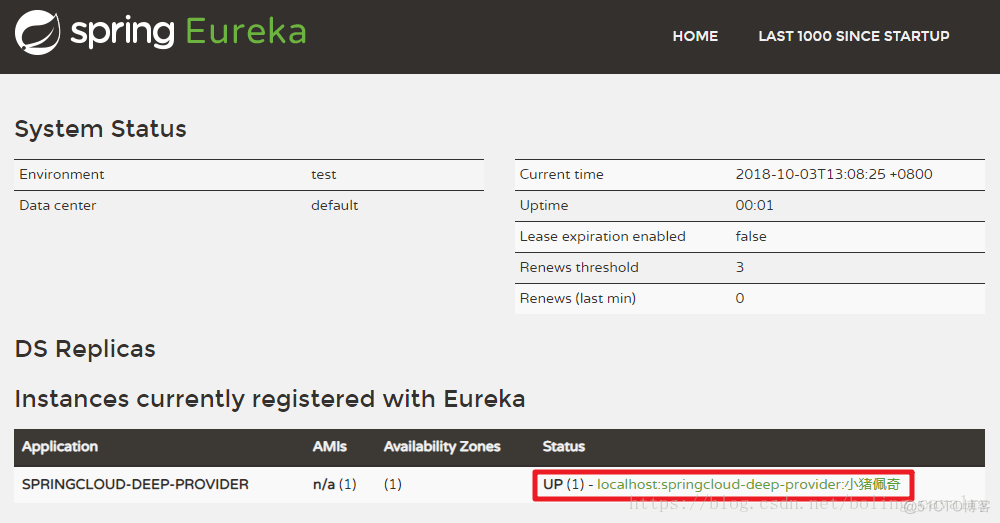Click the UP status label
This screenshot has height=523, width=1000.
pos(553,485)
